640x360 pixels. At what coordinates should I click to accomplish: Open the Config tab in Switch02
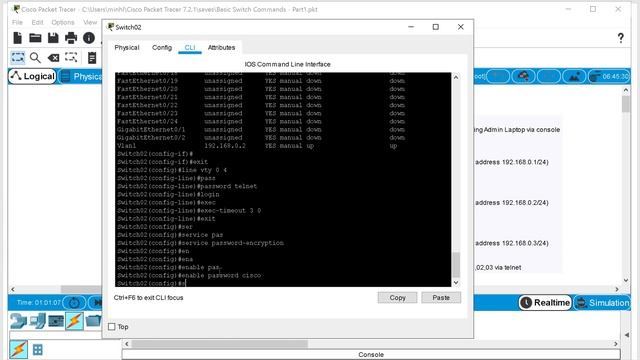(x=162, y=48)
